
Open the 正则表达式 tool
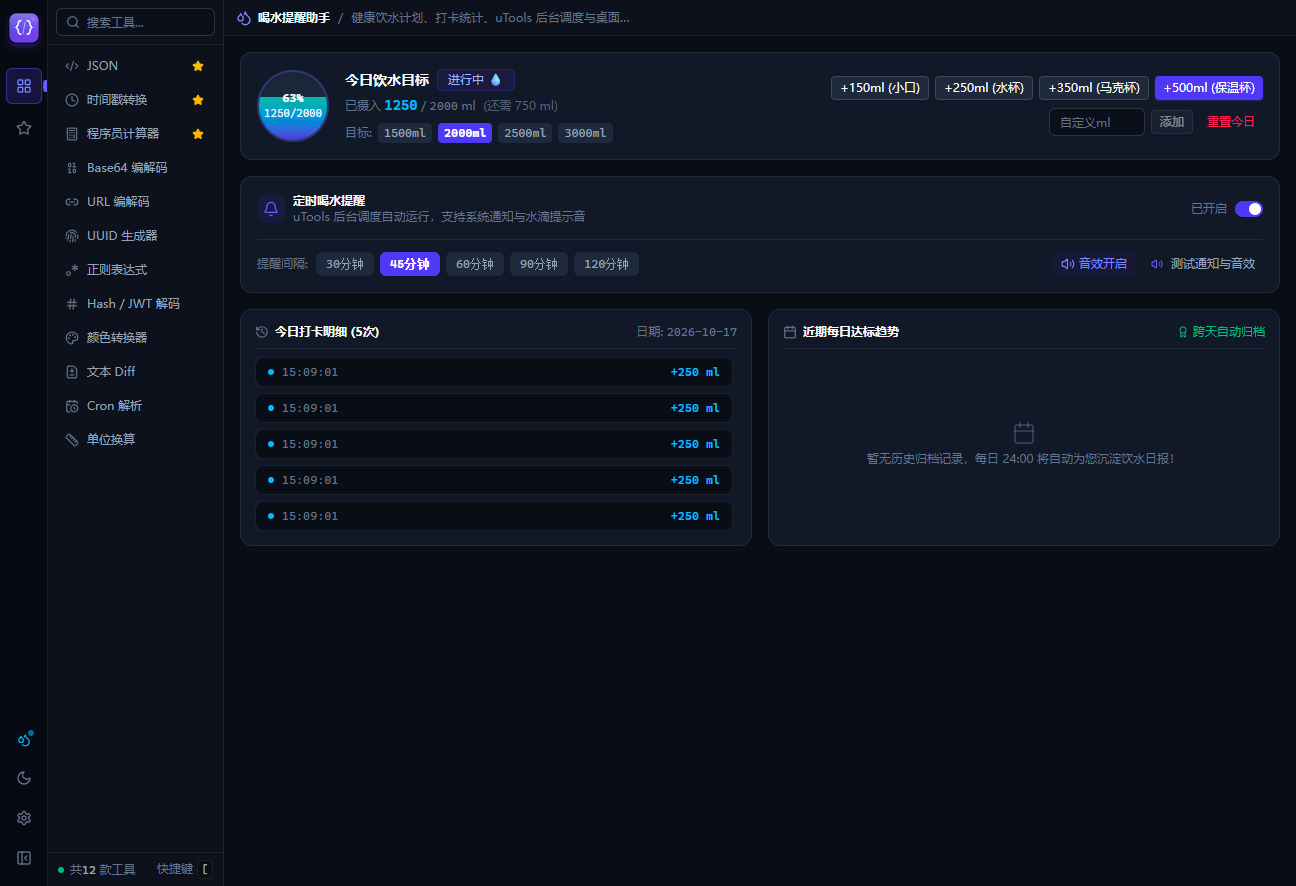click(x=135, y=270)
